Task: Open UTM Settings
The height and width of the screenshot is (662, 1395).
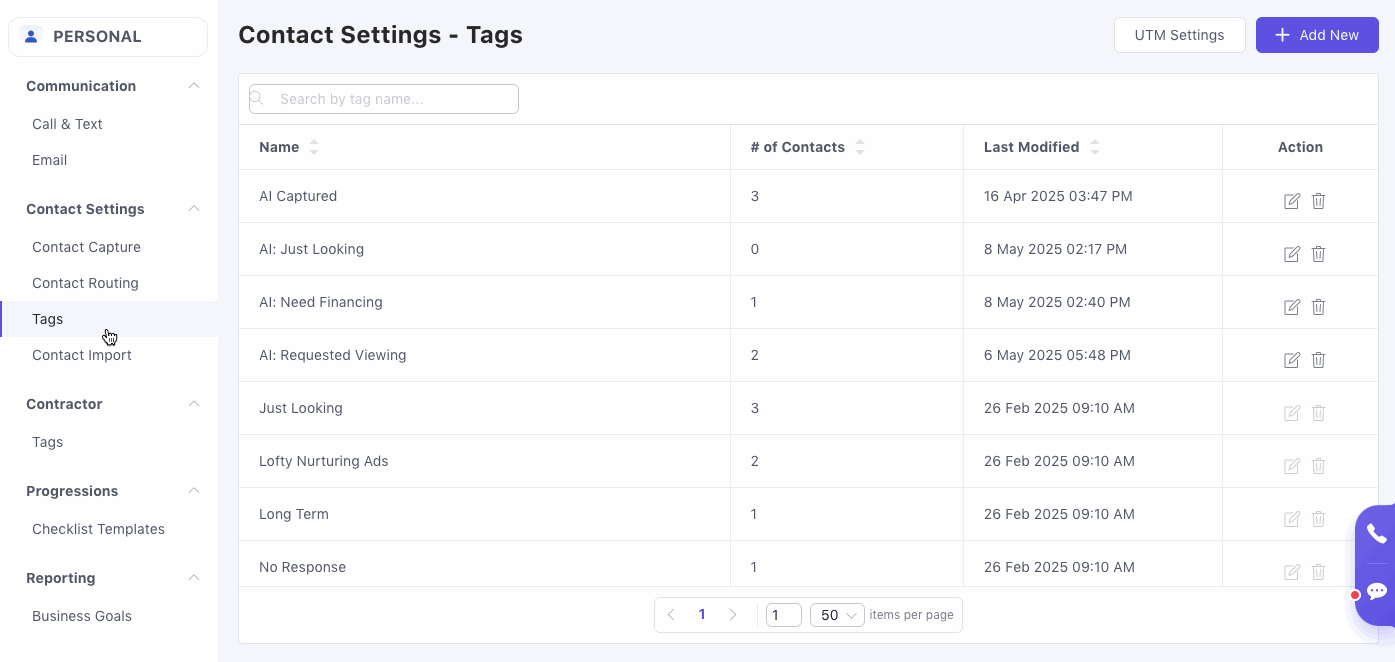Action: [x=1179, y=35]
